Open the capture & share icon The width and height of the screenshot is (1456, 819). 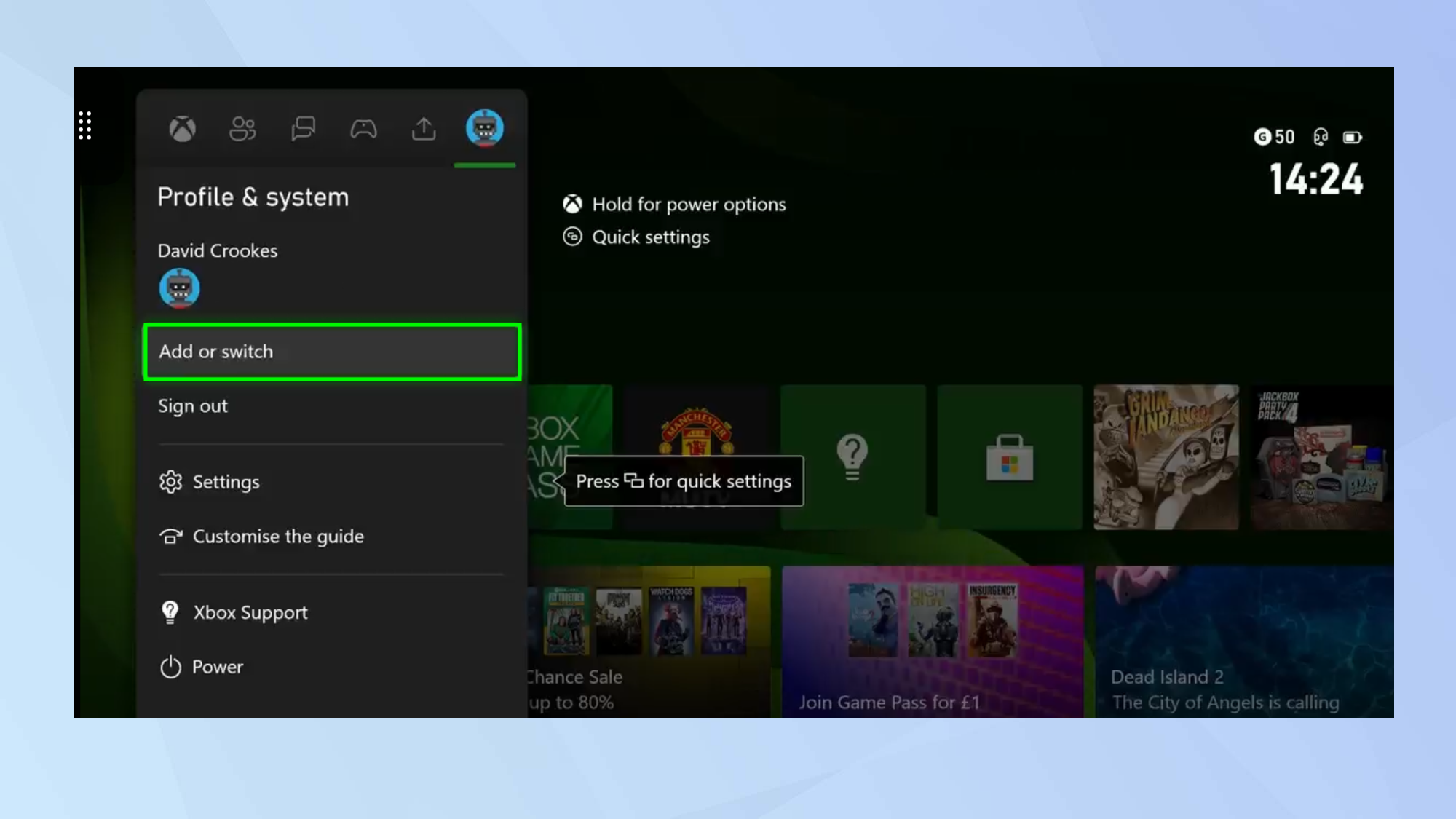pyautogui.click(x=423, y=129)
